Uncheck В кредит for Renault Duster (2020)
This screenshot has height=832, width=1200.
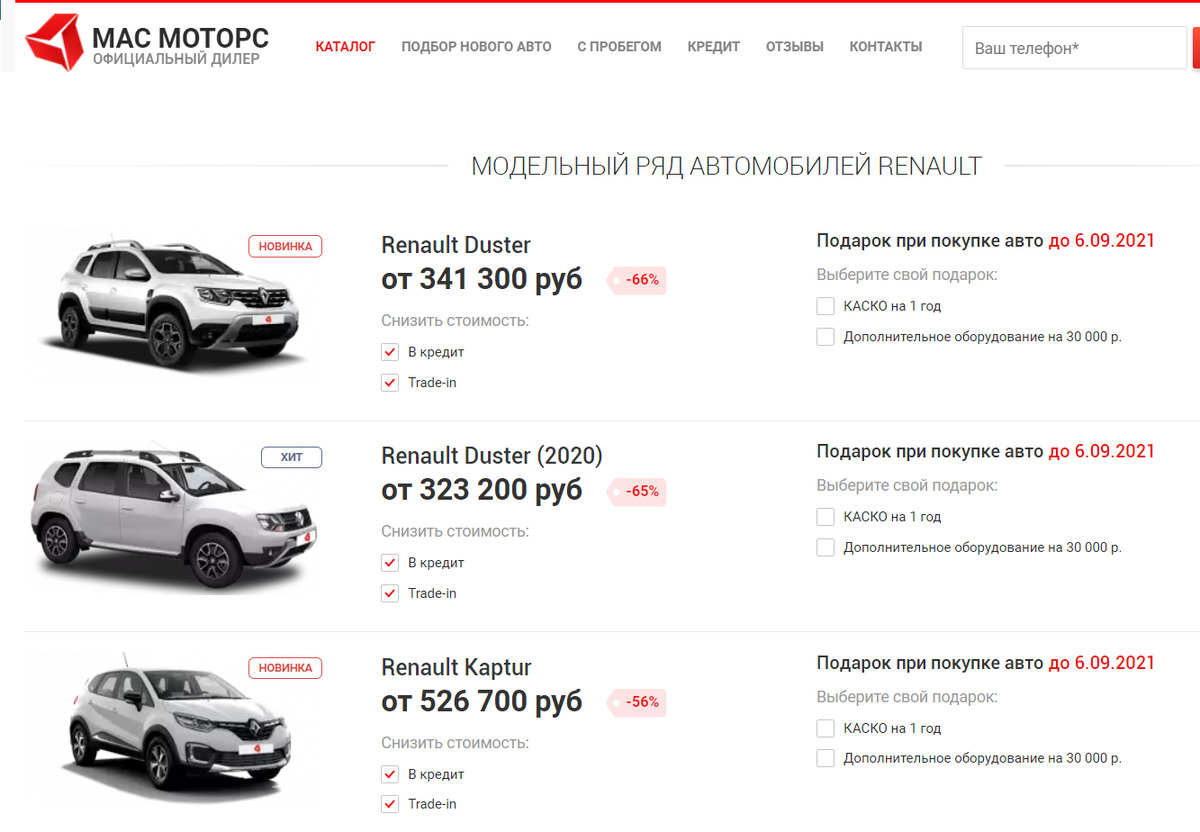pyautogui.click(x=390, y=563)
